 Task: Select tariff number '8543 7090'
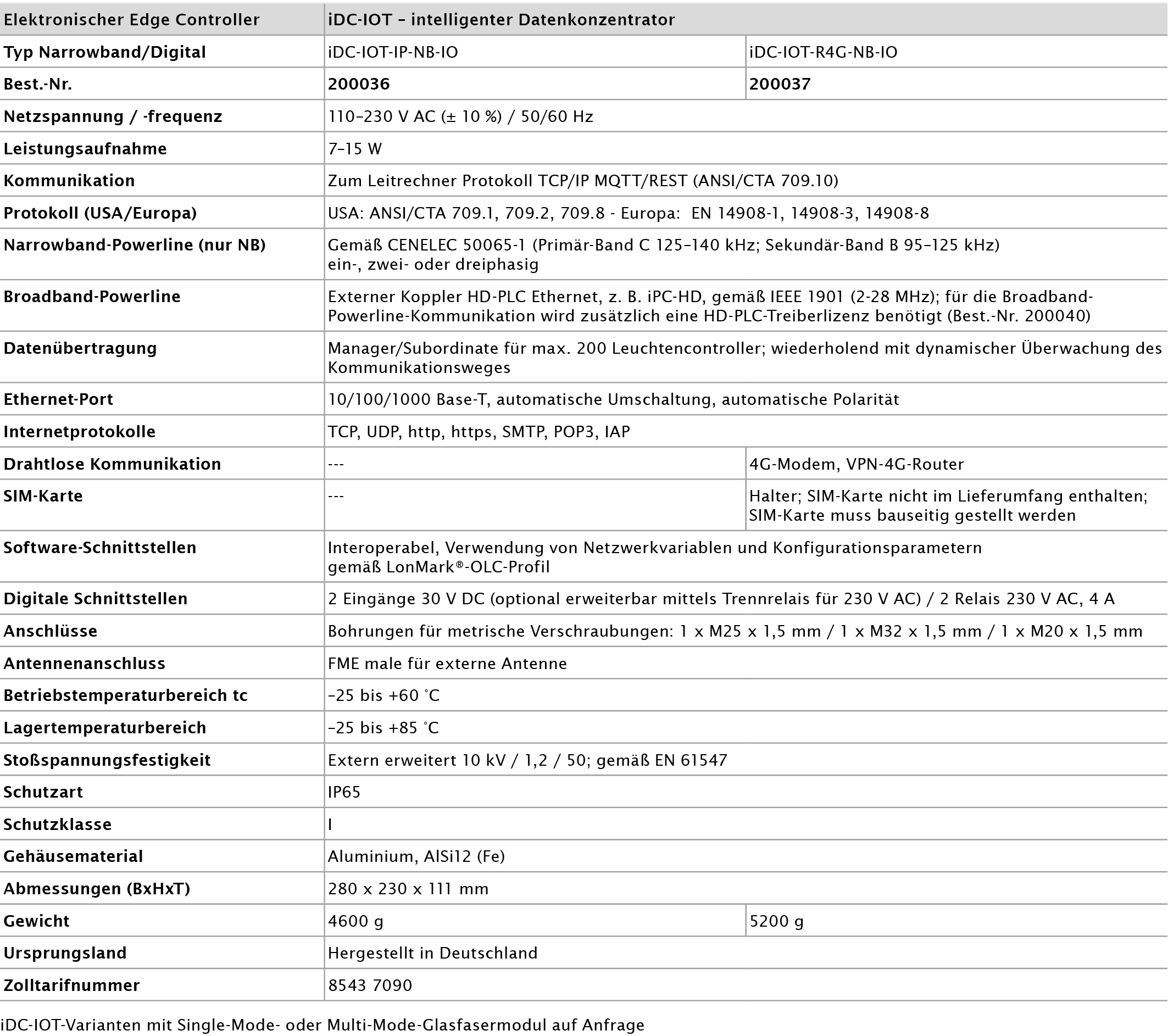[x=370, y=985]
